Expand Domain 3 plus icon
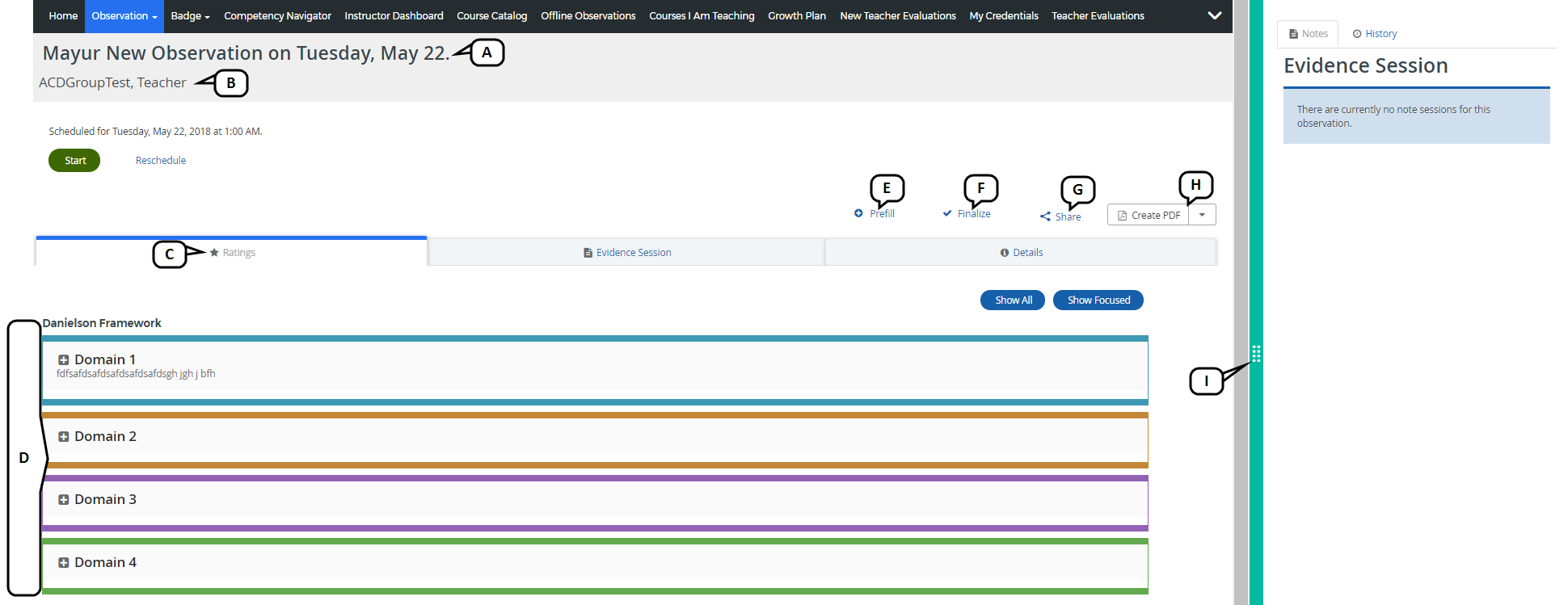 (63, 499)
